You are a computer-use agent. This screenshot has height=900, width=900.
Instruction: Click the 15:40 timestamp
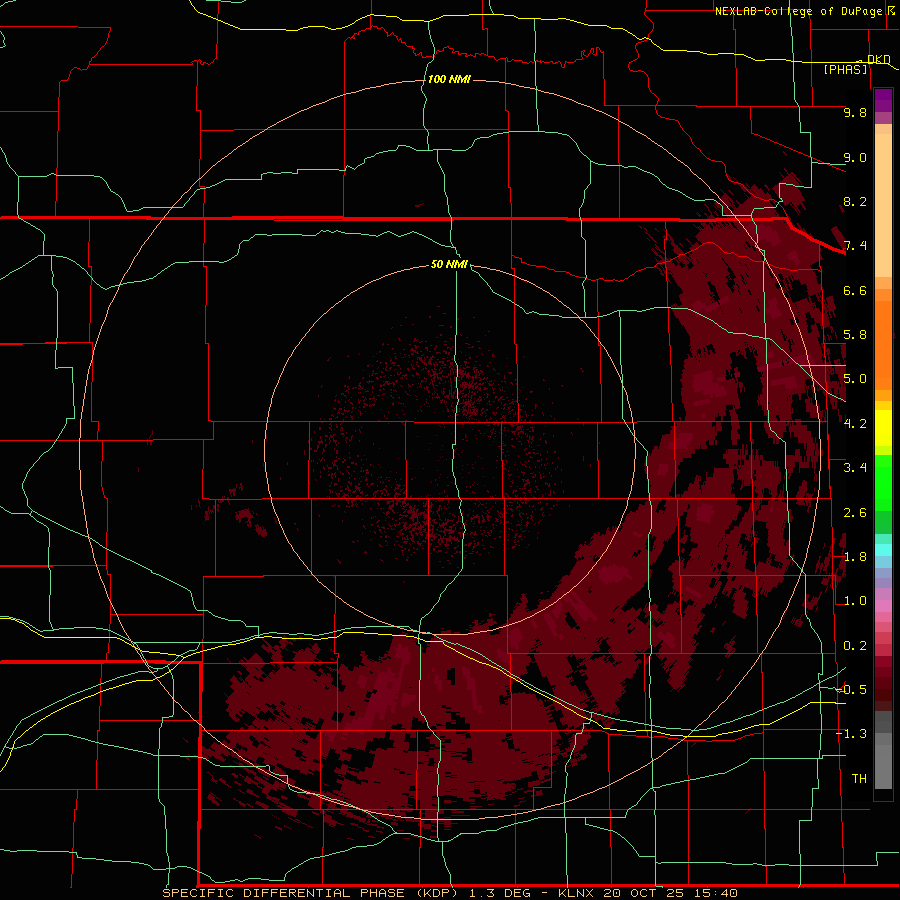pyautogui.click(x=715, y=893)
